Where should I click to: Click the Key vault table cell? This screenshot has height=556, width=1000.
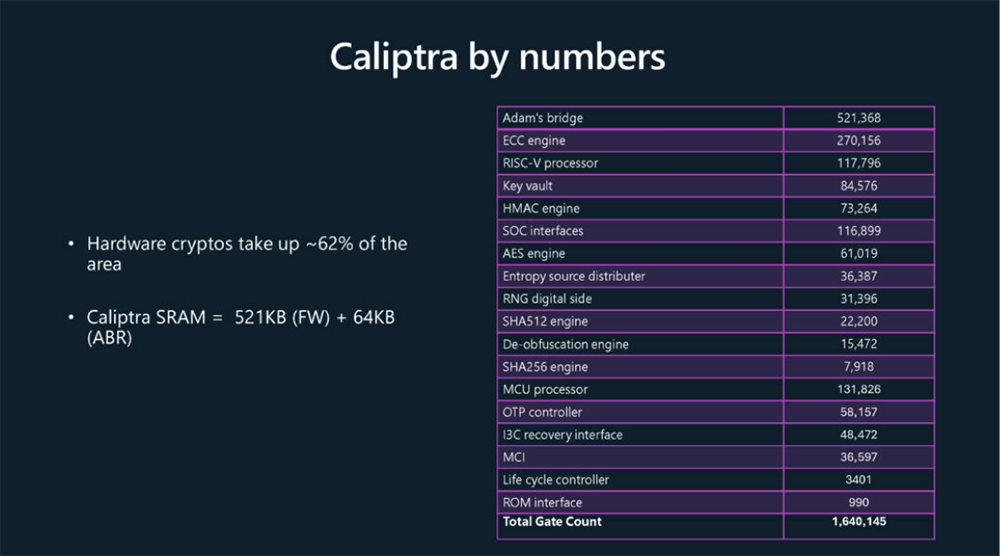[x=527, y=186]
